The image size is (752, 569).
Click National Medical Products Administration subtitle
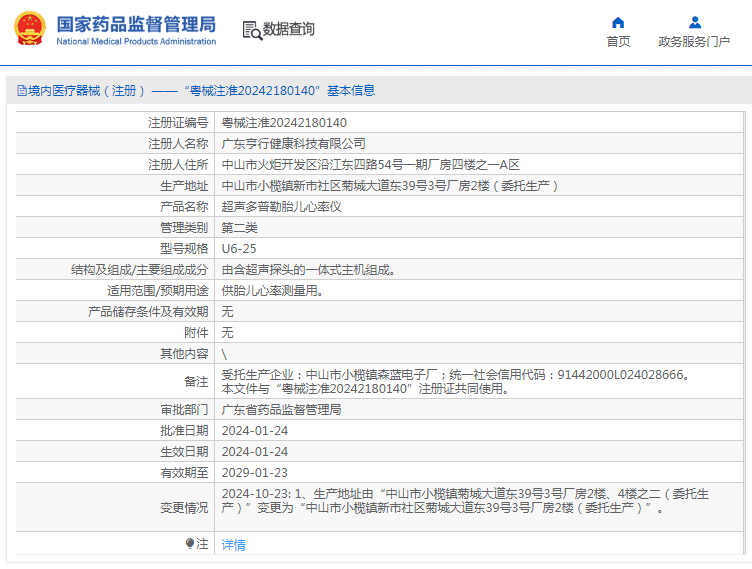pos(136,41)
